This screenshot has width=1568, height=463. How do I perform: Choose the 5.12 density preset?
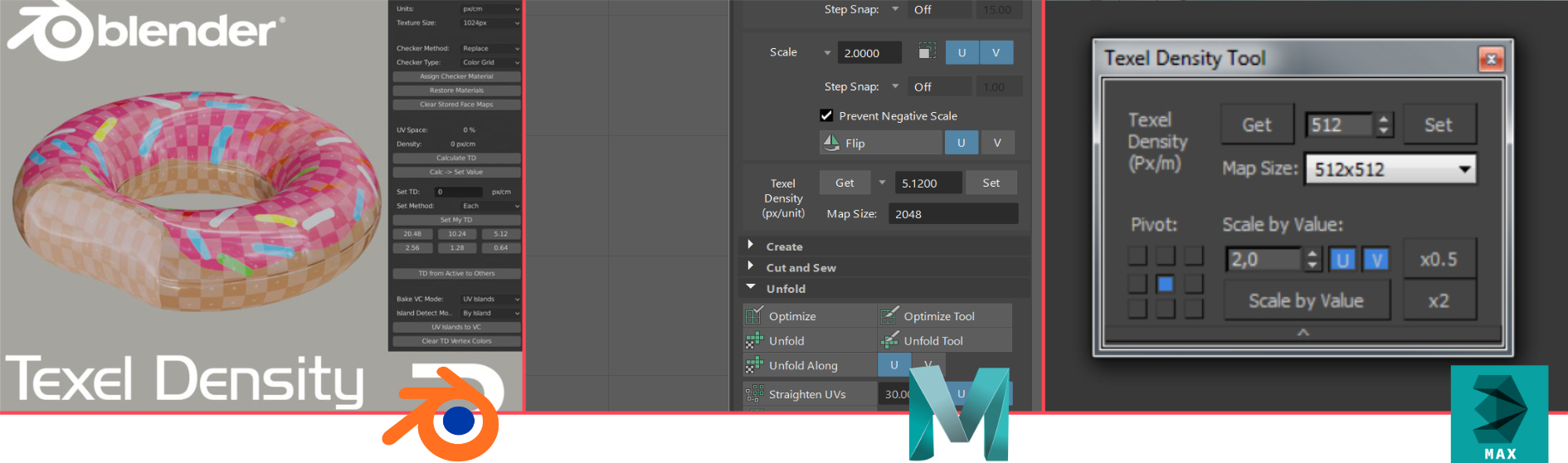click(500, 234)
